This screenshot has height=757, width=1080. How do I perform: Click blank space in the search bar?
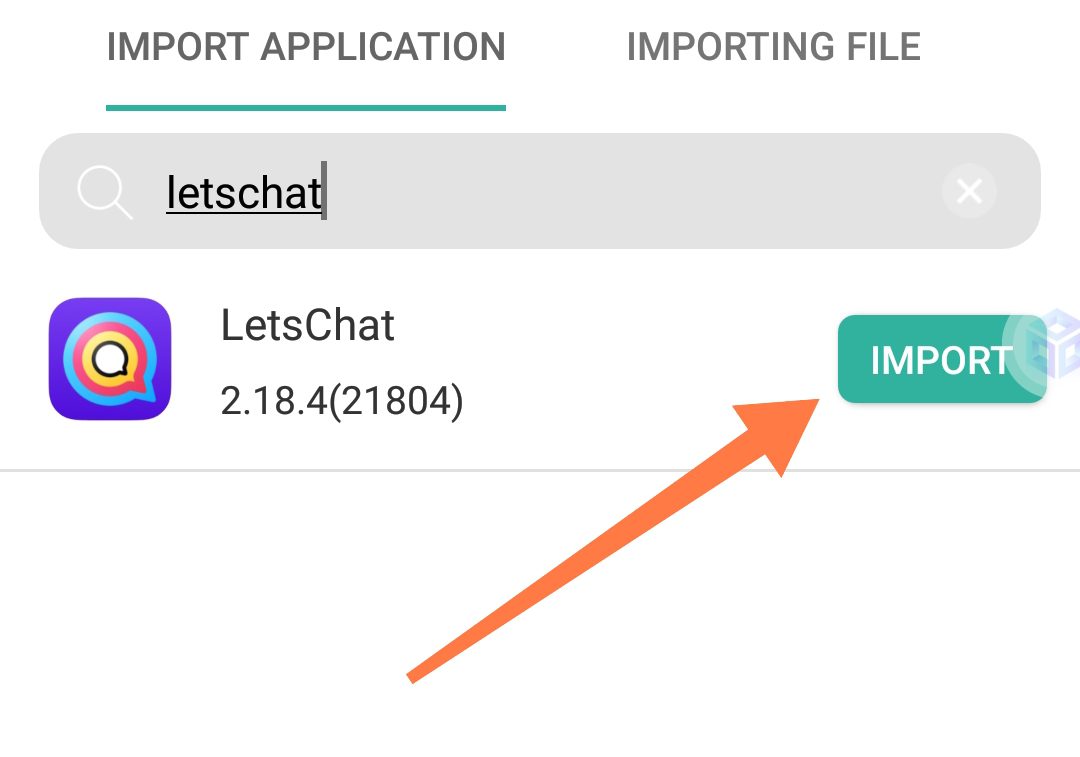[640, 191]
